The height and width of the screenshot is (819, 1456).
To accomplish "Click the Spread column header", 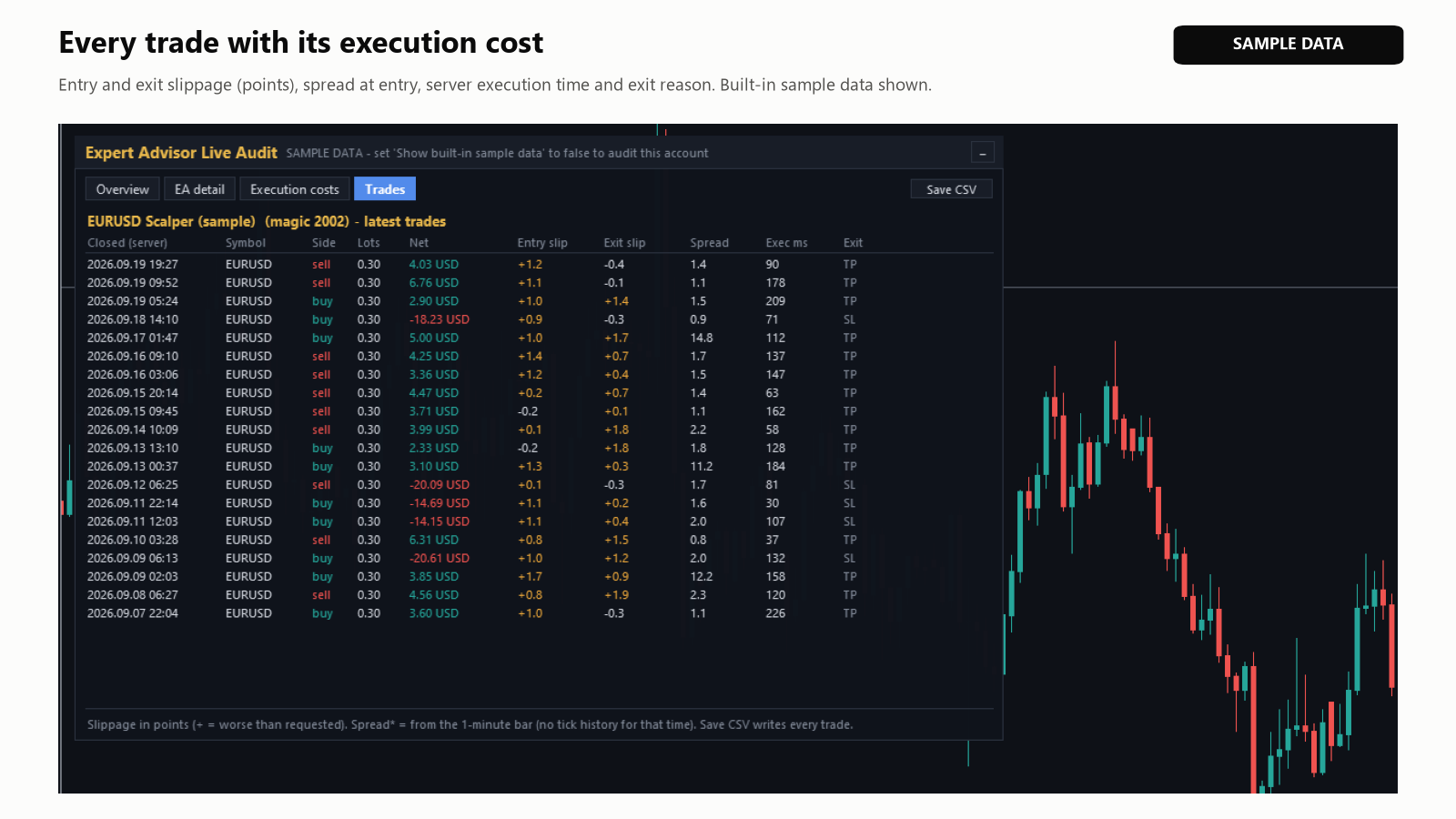I will coord(709,243).
